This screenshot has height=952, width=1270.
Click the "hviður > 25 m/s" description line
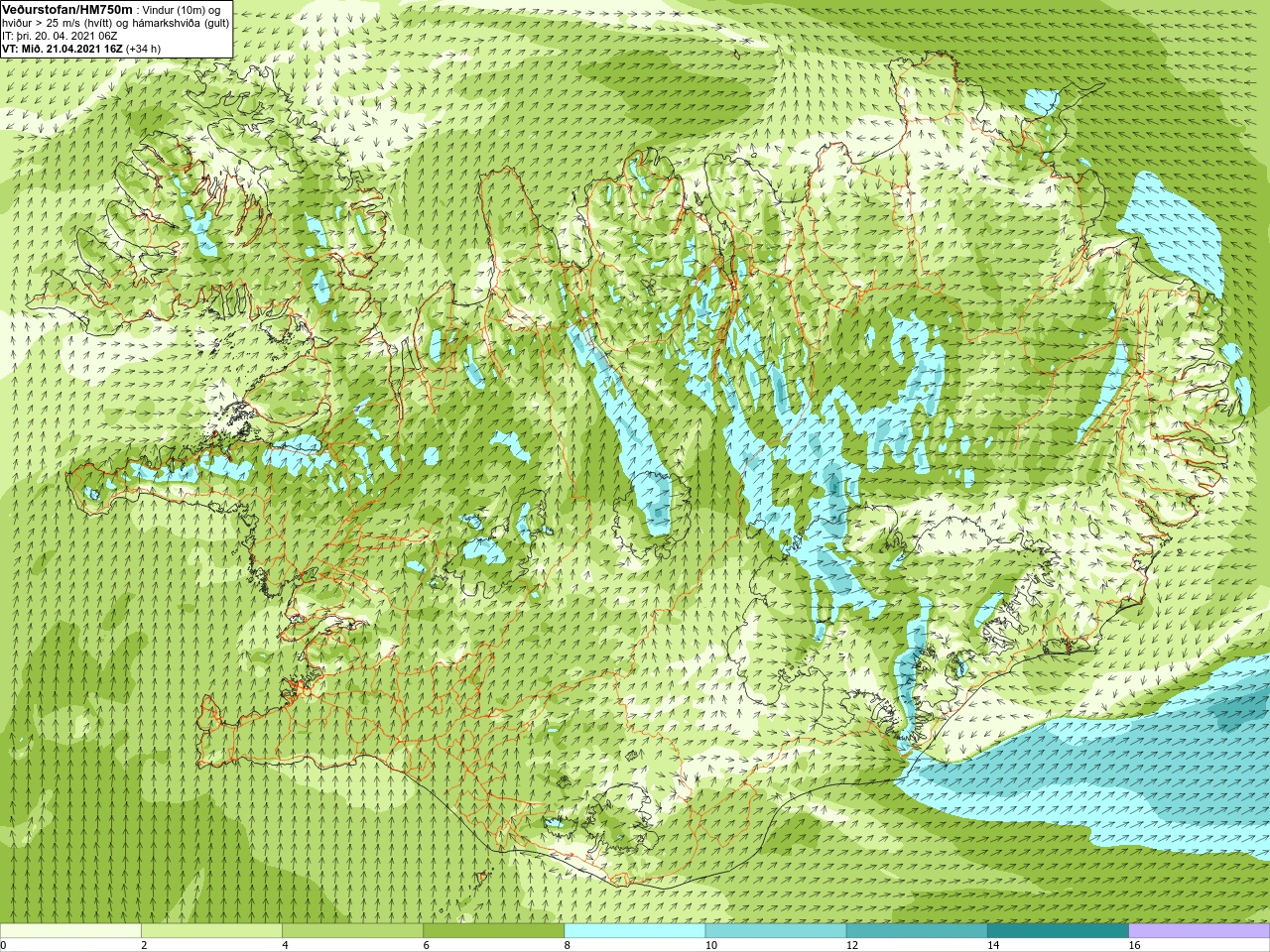pyautogui.click(x=115, y=22)
